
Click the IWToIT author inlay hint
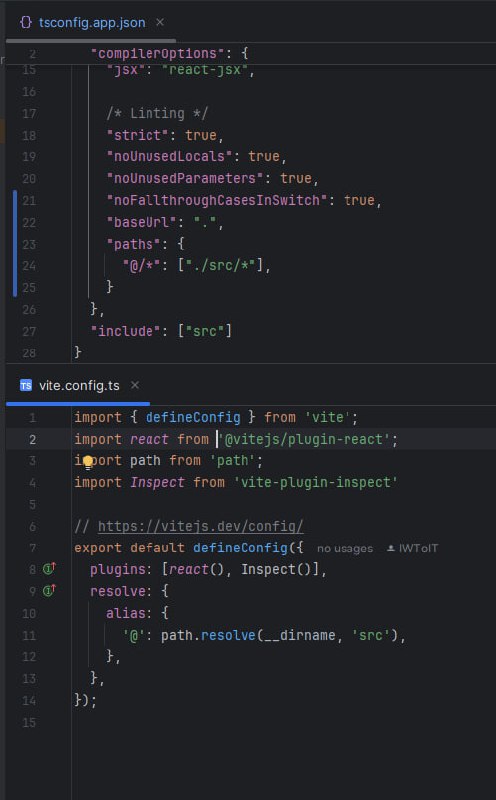[412, 548]
